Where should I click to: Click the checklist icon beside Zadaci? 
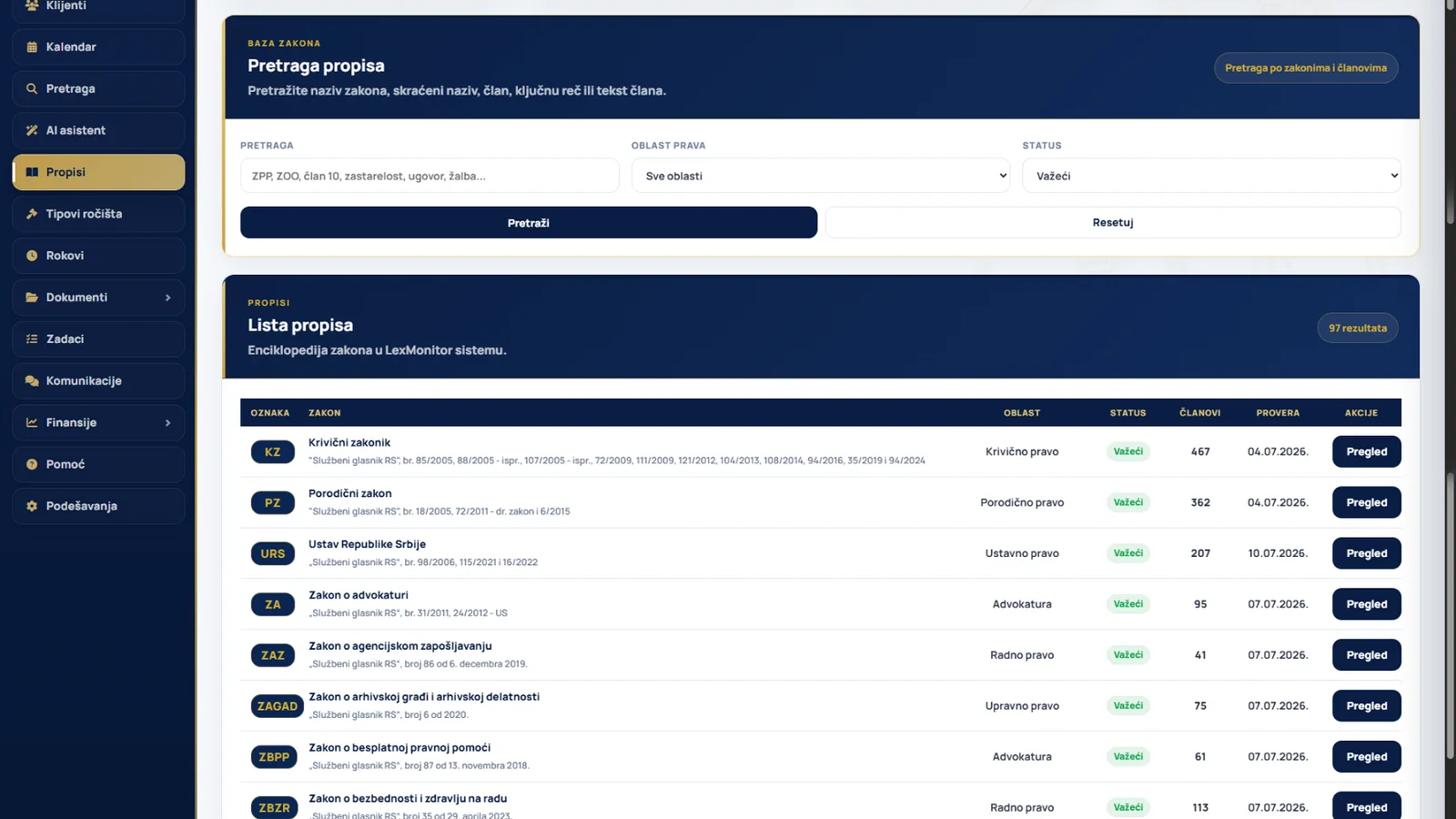click(32, 339)
